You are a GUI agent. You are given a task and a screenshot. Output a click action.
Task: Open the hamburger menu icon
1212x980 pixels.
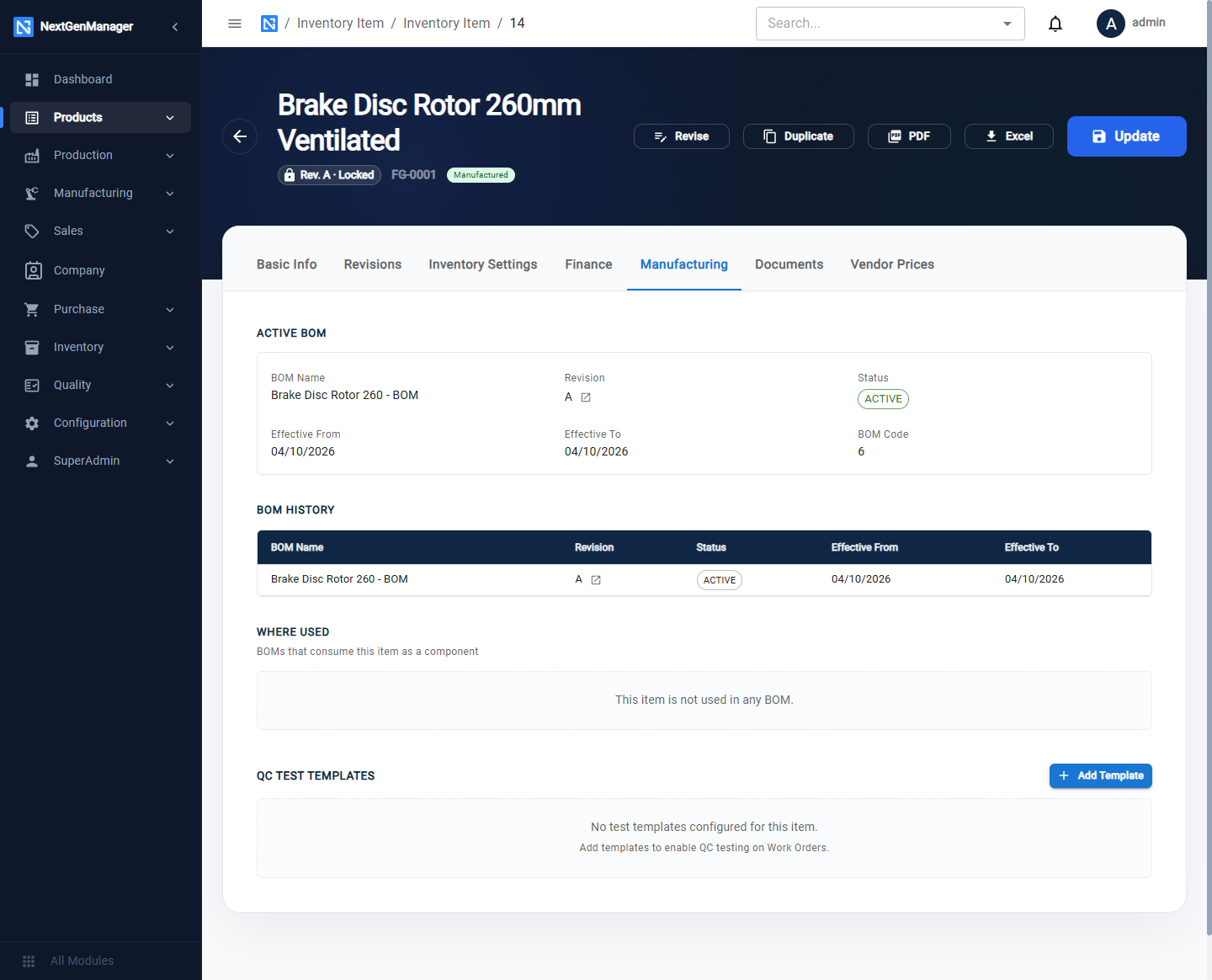coord(235,24)
